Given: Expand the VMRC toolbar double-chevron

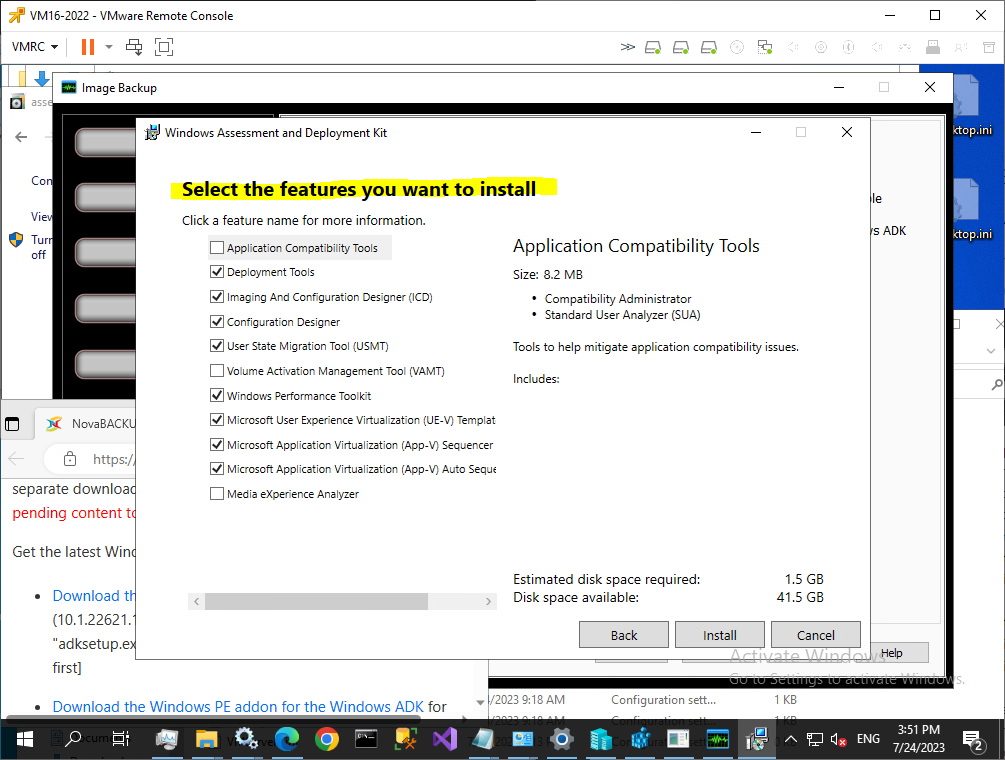Looking at the screenshot, I should [x=627, y=47].
